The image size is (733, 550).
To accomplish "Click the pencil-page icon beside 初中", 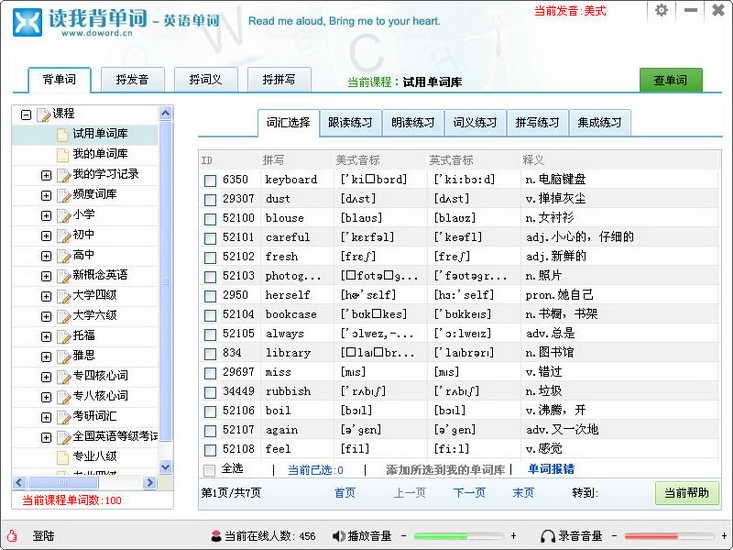I will click(x=64, y=236).
